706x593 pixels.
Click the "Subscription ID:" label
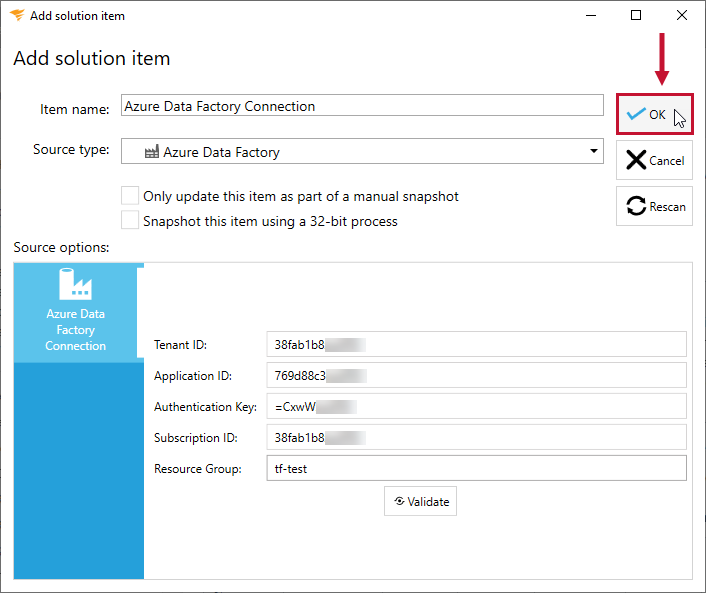pyautogui.click(x=195, y=438)
